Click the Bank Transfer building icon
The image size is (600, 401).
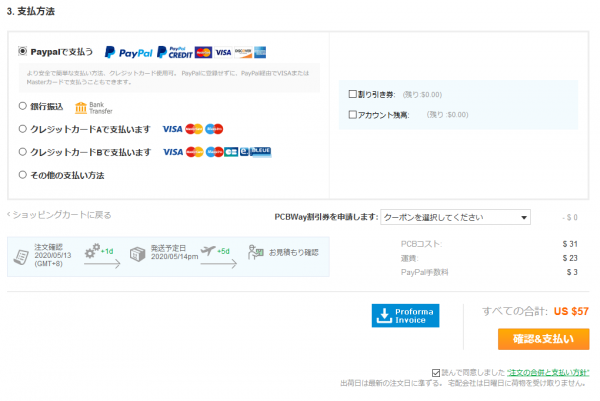[x=81, y=107]
